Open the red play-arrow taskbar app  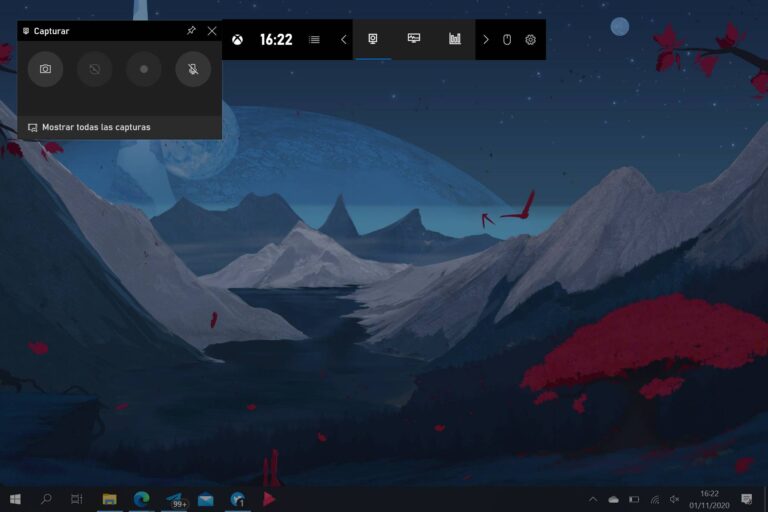(x=269, y=499)
